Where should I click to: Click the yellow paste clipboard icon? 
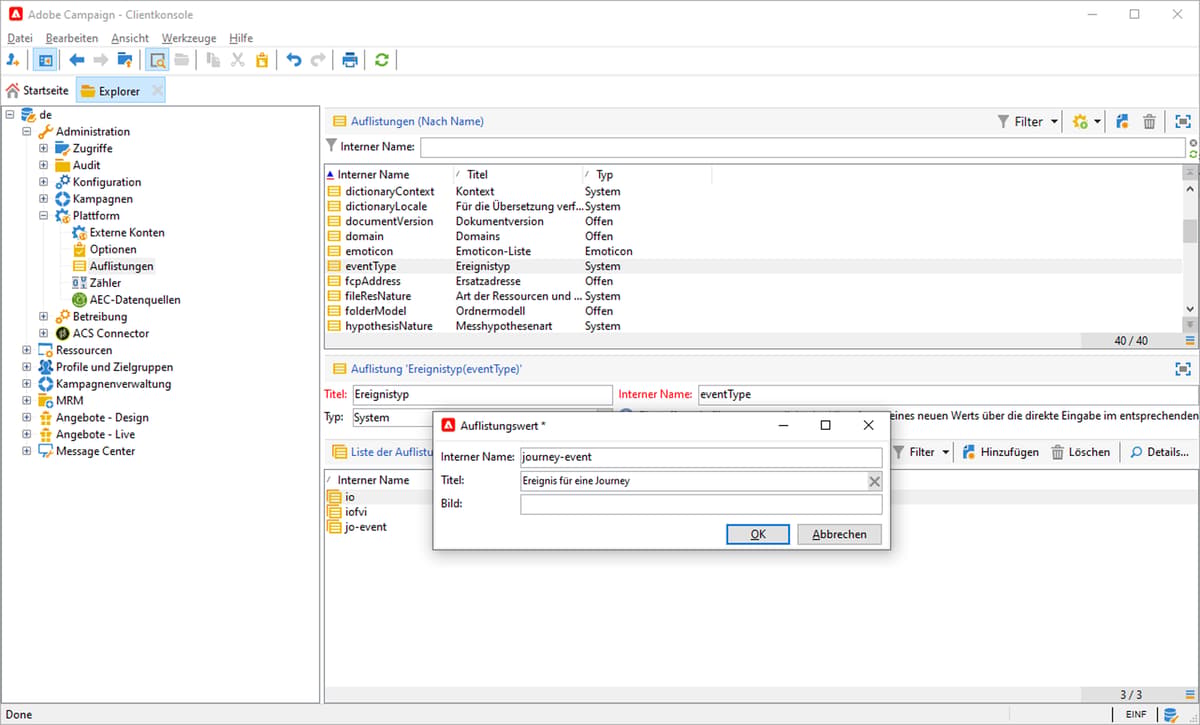[x=261, y=60]
